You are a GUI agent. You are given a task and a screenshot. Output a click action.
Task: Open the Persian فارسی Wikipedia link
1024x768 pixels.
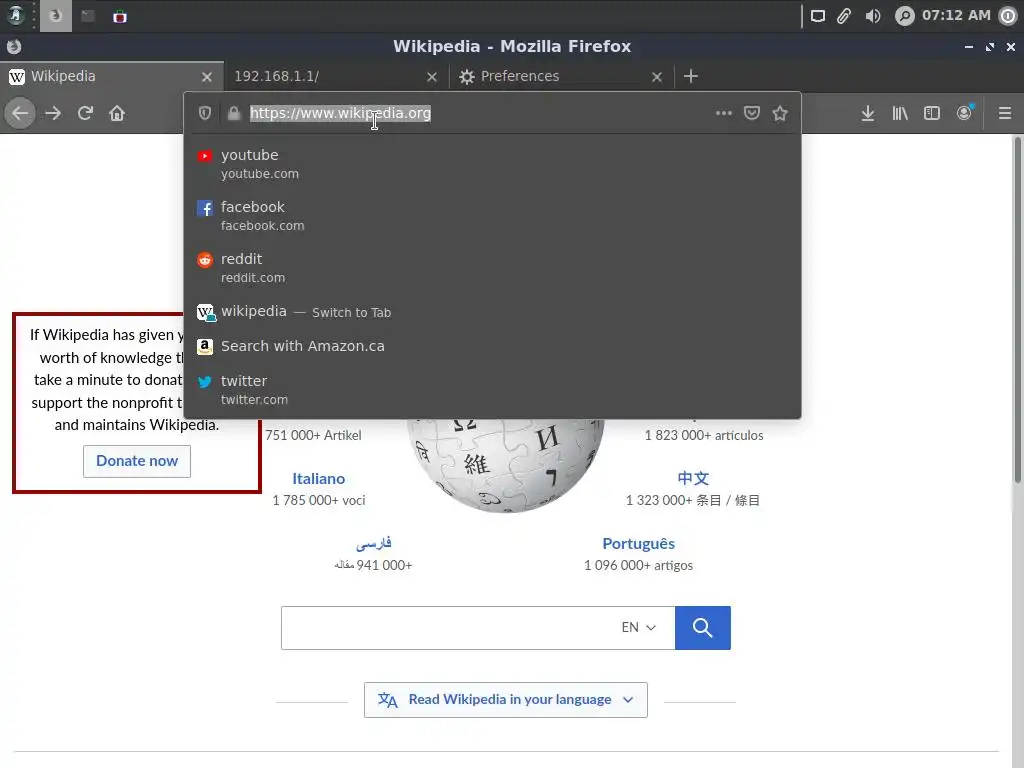(x=374, y=543)
